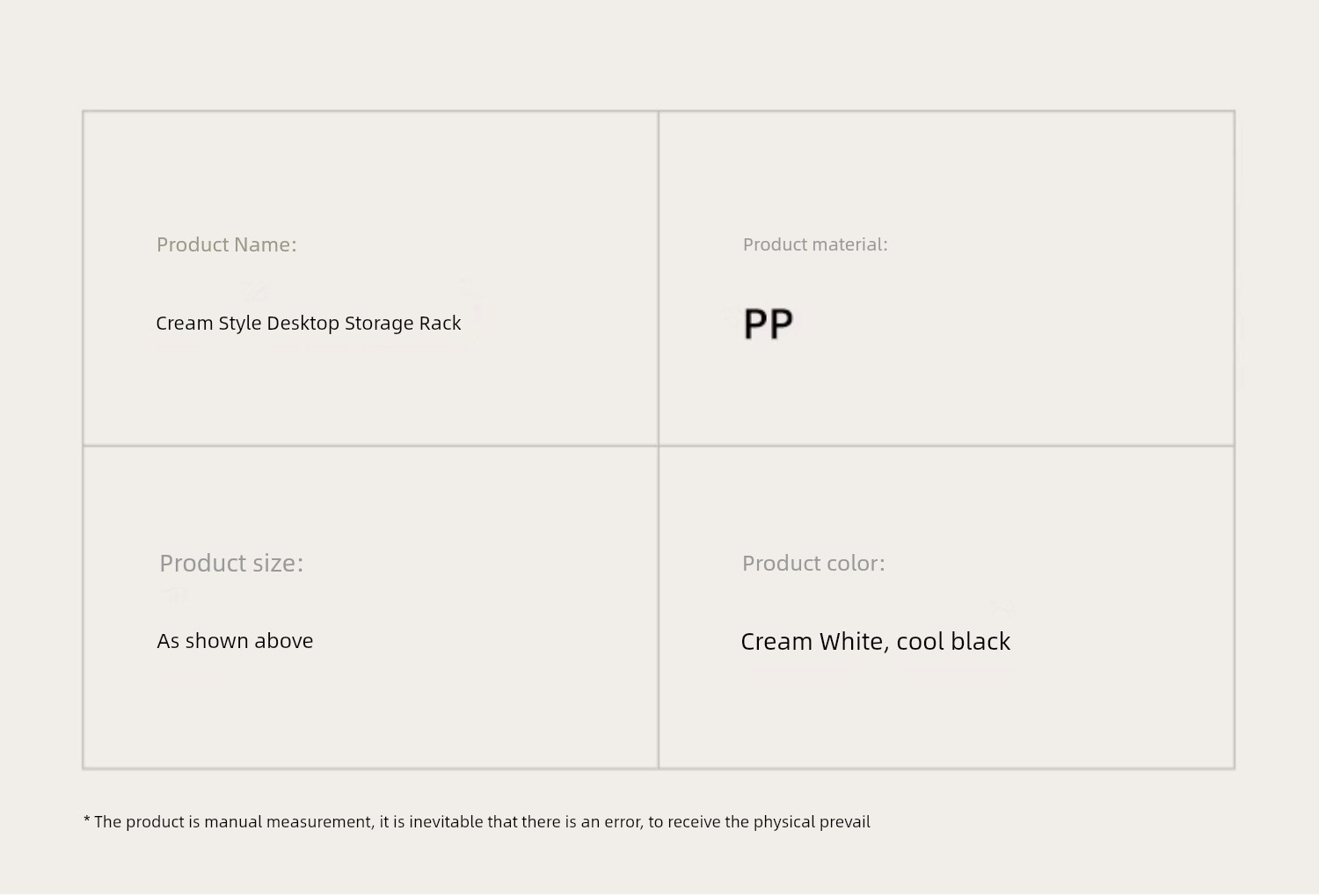Select the As shown above text

pos(235,641)
